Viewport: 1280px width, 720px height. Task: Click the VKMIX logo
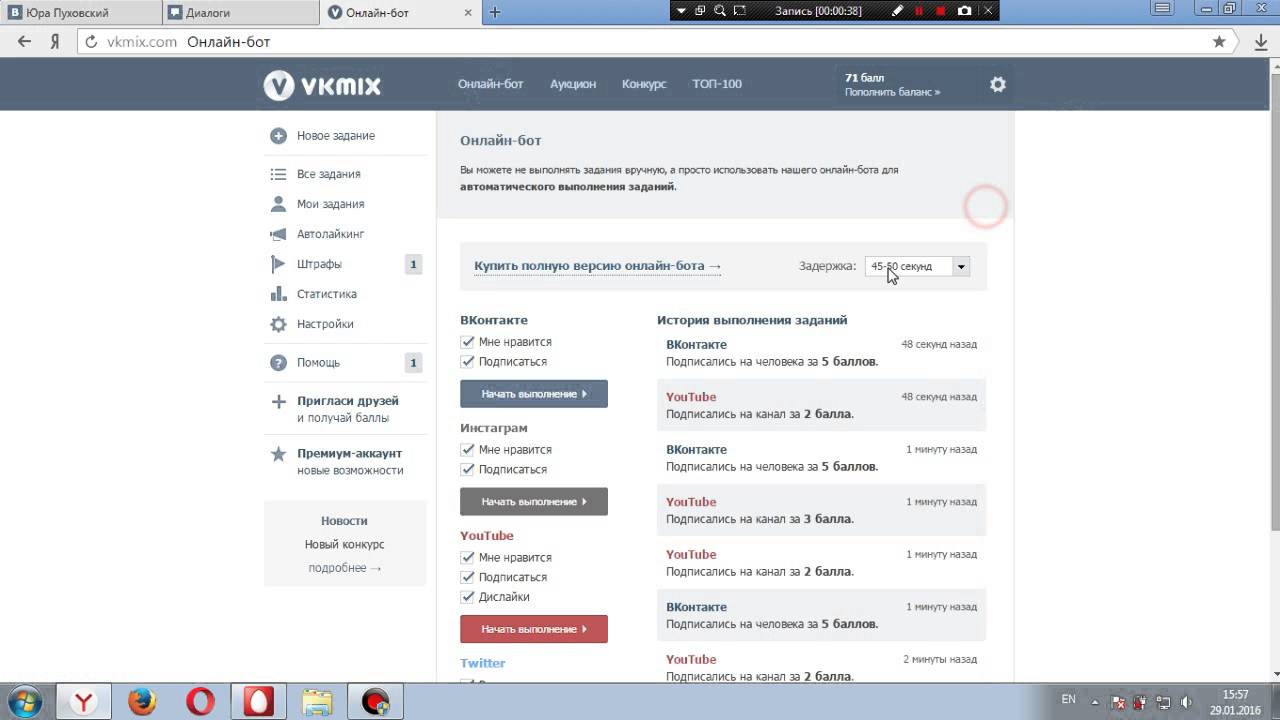(322, 85)
